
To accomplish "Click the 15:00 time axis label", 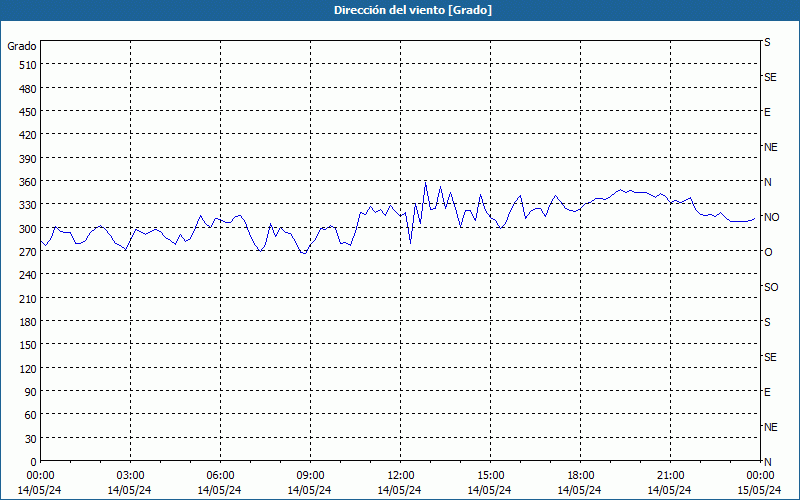I will click(490, 476).
